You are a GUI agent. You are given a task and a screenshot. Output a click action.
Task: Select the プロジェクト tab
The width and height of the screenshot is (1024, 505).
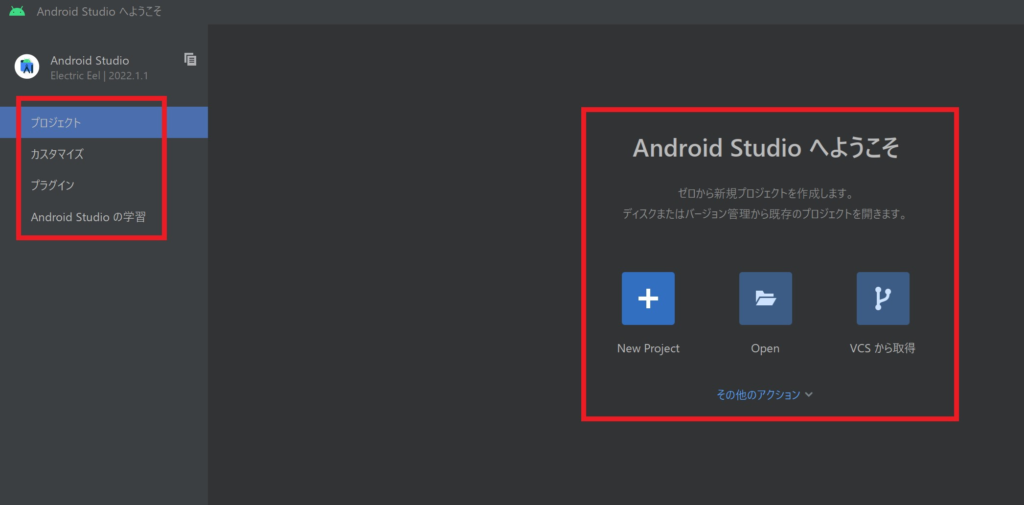point(56,122)
